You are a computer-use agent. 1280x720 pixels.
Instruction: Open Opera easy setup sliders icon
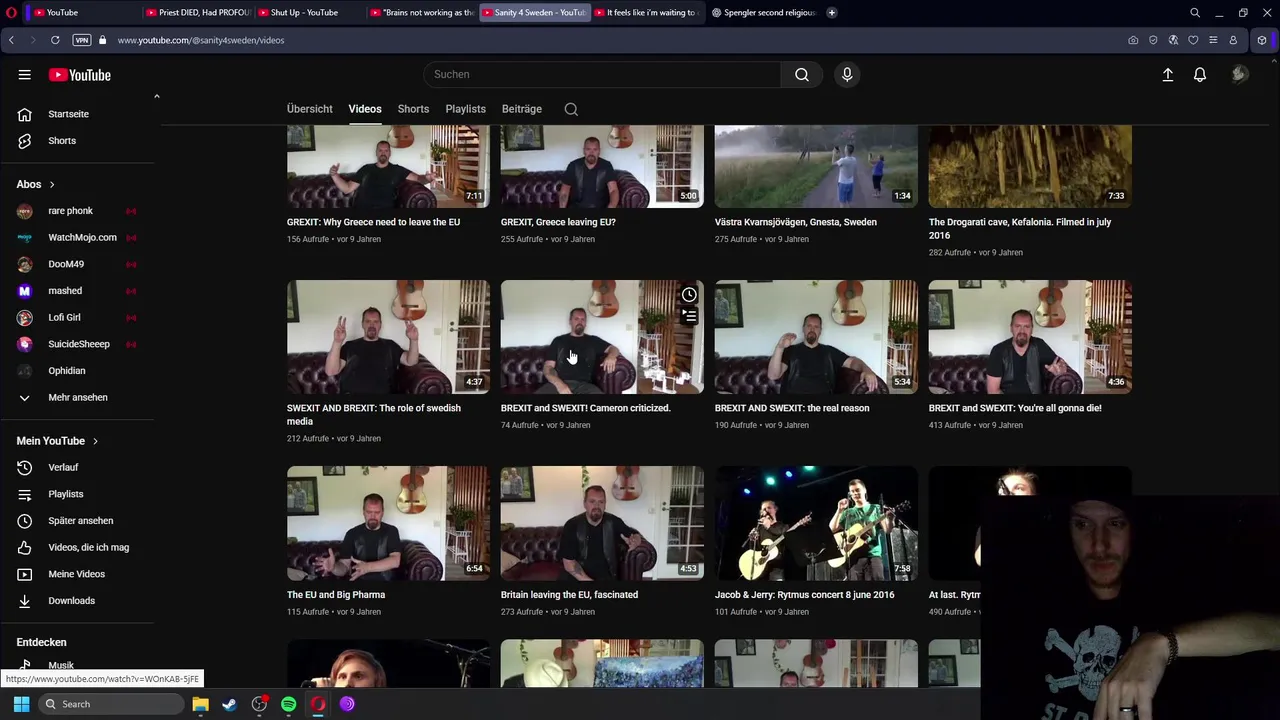pos(1213,40)
